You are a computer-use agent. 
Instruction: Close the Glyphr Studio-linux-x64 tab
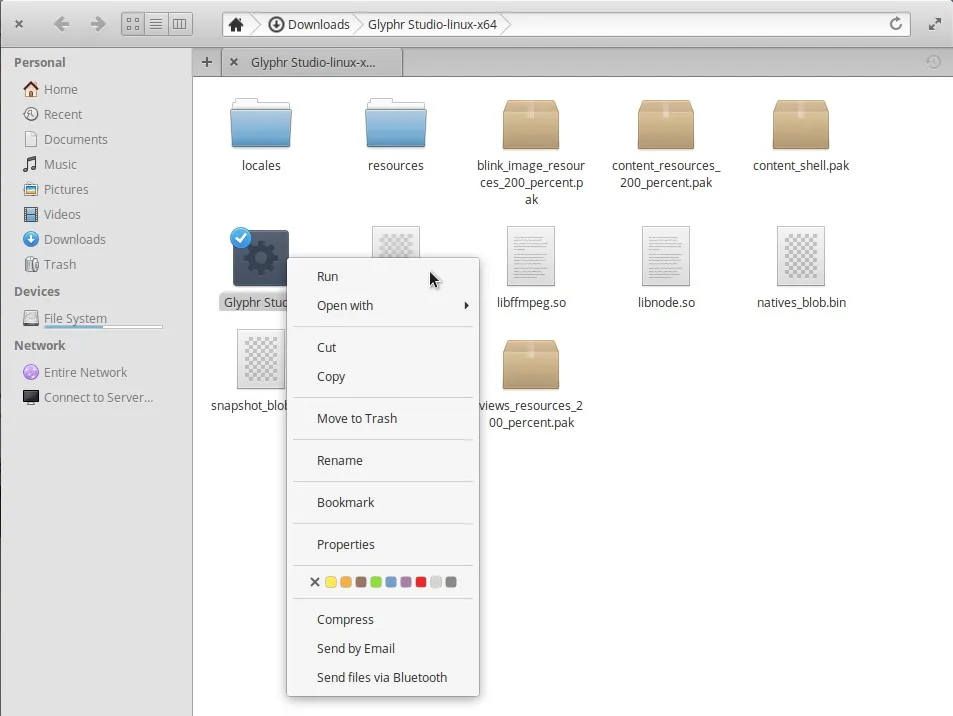(x=234, y=62)
